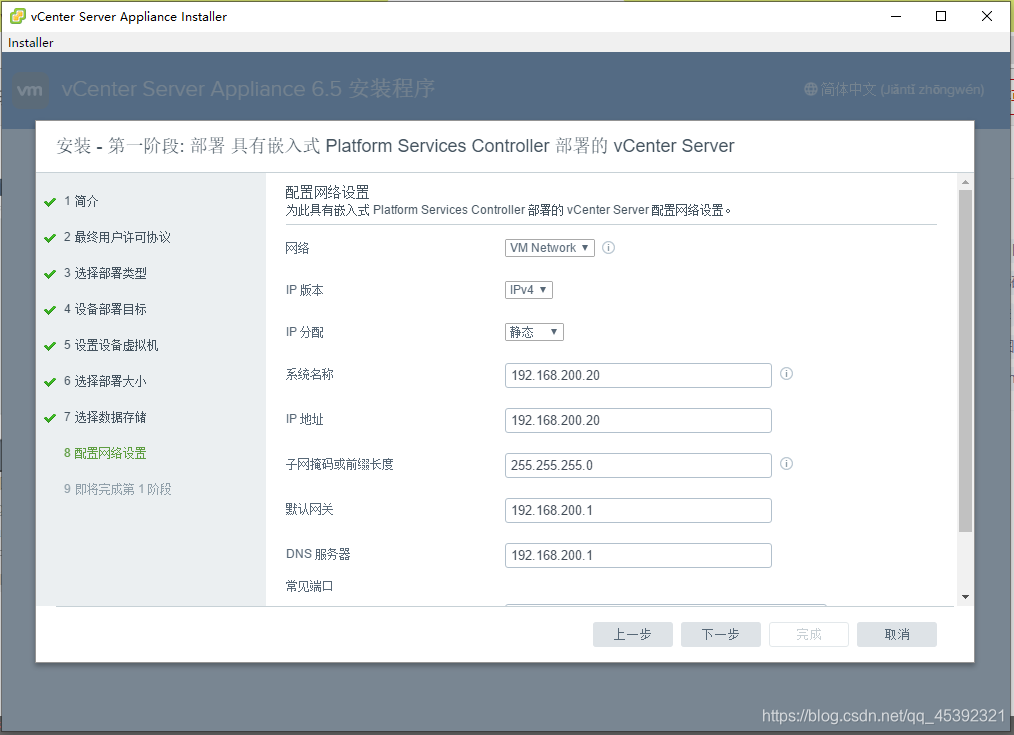Minimize the installer window
1014x735 pixels.
click(896, 16)
